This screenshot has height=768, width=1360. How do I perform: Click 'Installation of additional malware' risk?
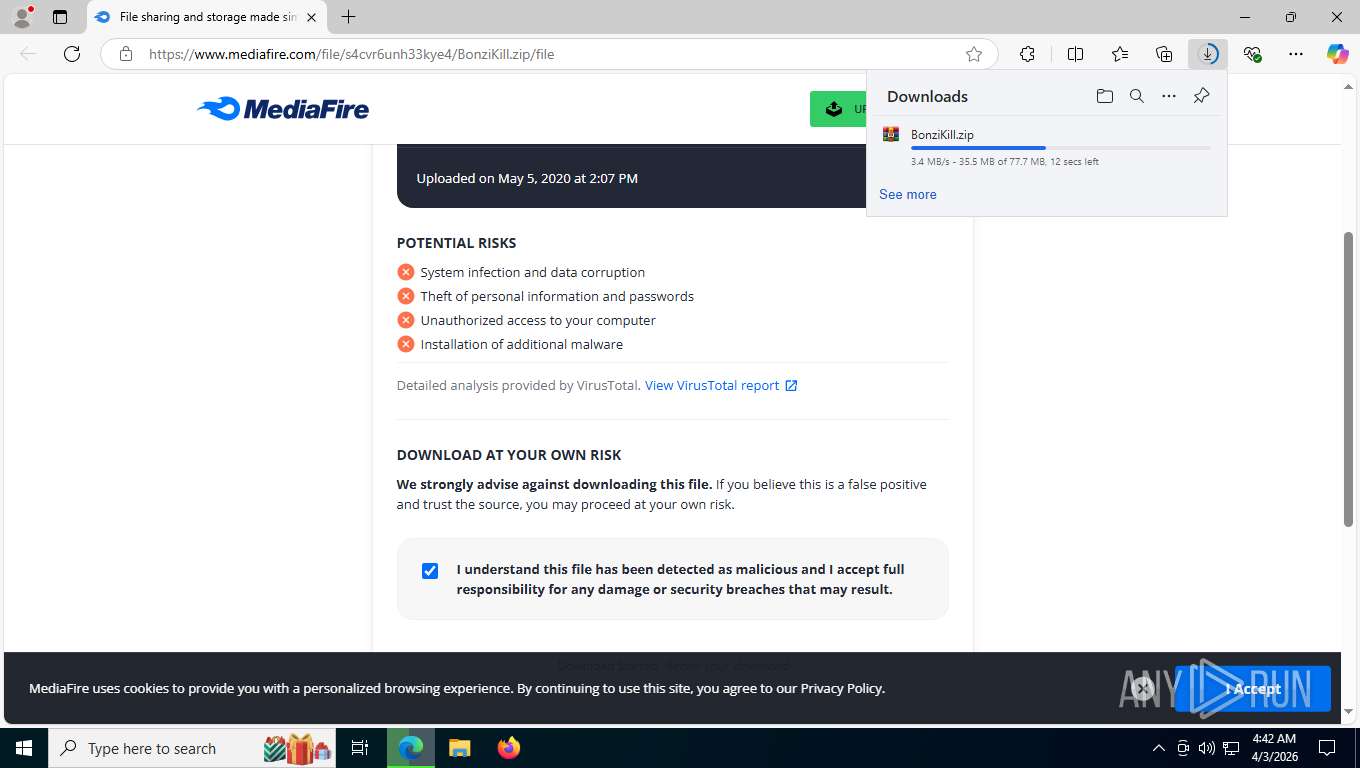[521, 344]
